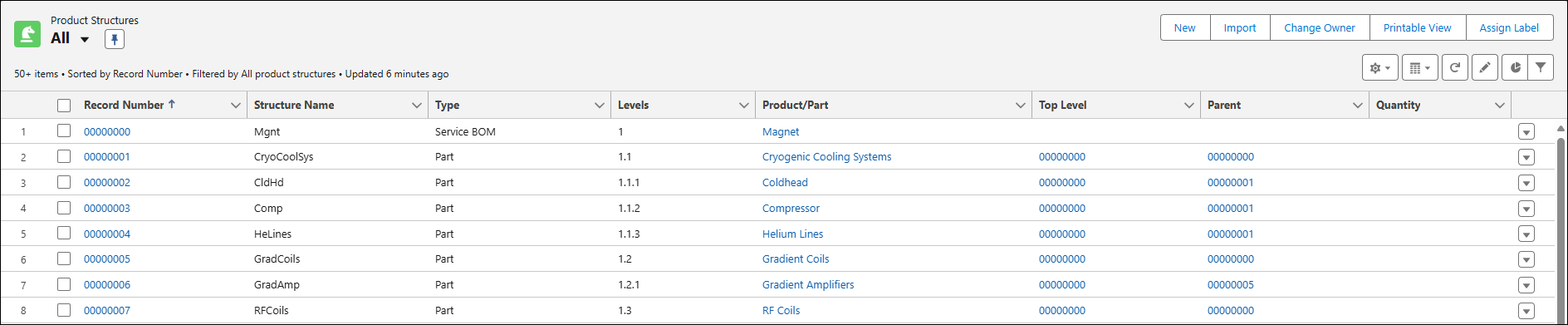The image size is (1568, 325).
Task: Open row actions for record 00000000
Action: tap(1526, 132)
